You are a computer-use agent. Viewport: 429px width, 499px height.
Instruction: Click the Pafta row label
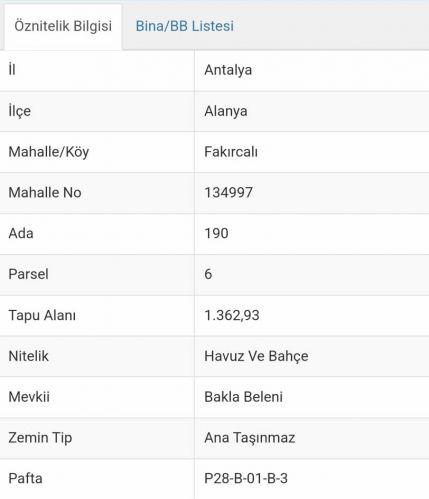pyautogui.click(x=25, y=478)
